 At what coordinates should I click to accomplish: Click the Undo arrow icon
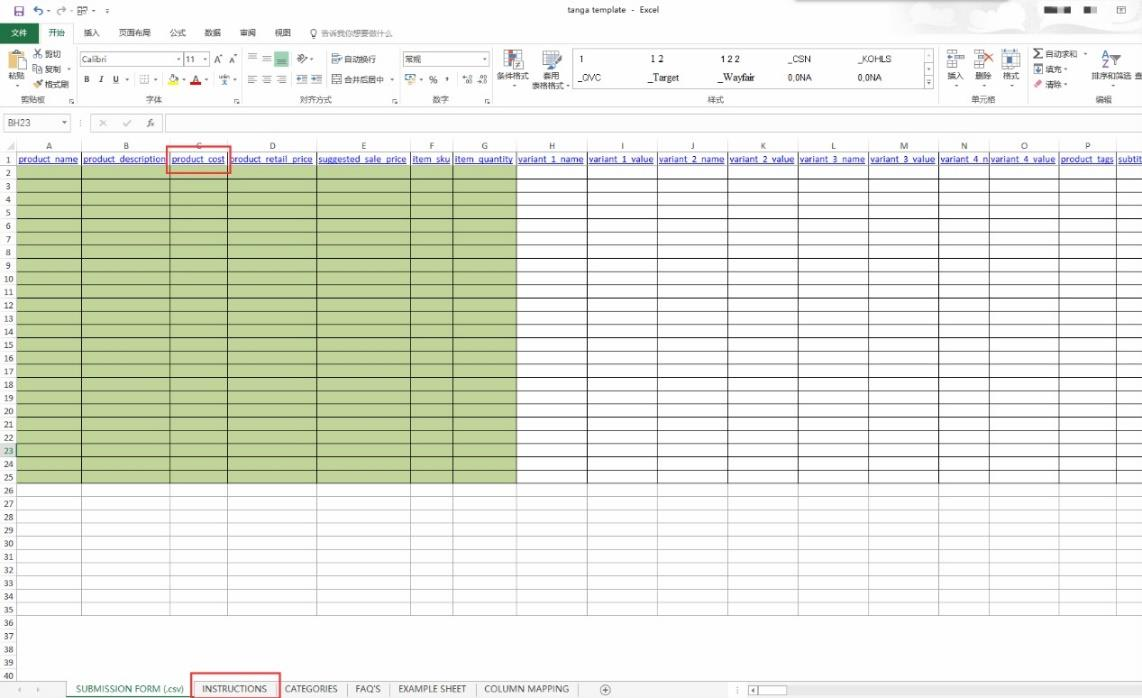(37, 10)
